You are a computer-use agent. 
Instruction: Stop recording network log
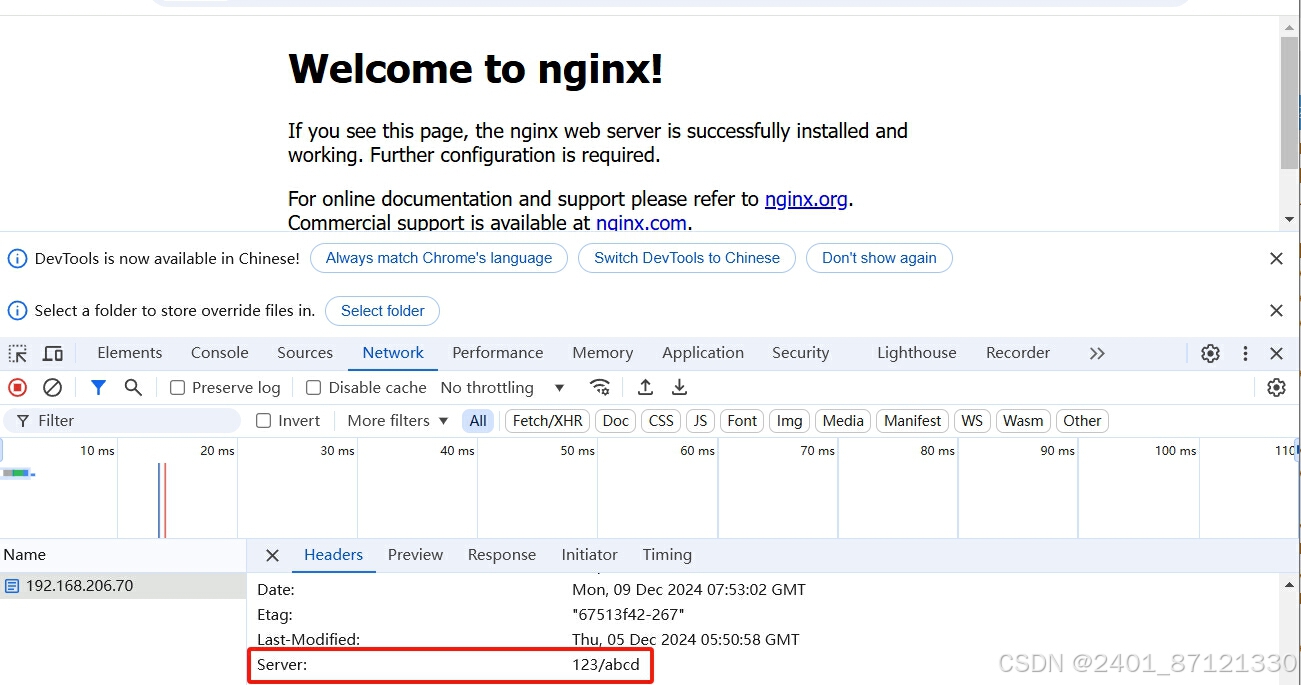[18, 387]
